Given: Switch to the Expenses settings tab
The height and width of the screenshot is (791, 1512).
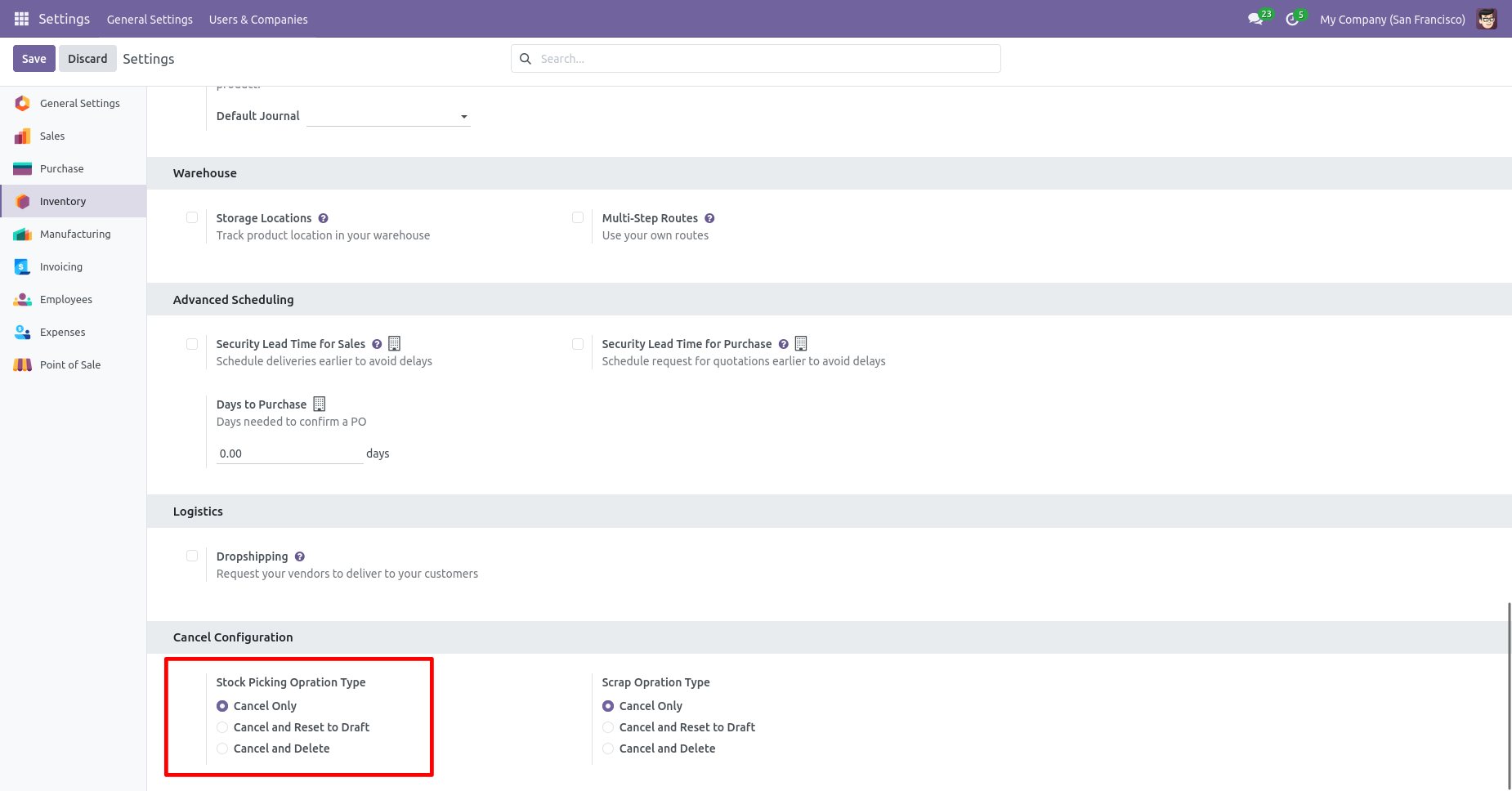Looking at the screenshot, I should click(x=74, y=332).
